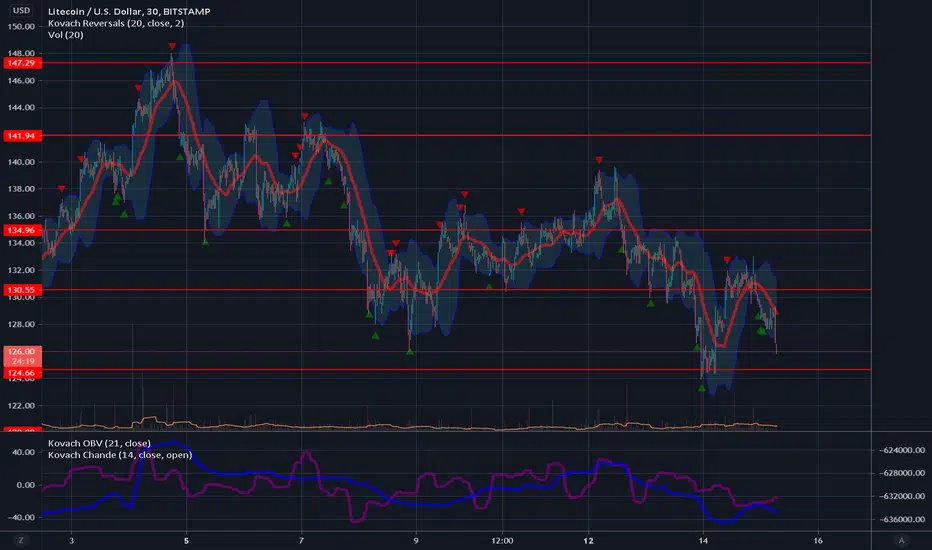Click the A auto-scale icon at bottom right

pyautogui.click(x=901, y=540)
